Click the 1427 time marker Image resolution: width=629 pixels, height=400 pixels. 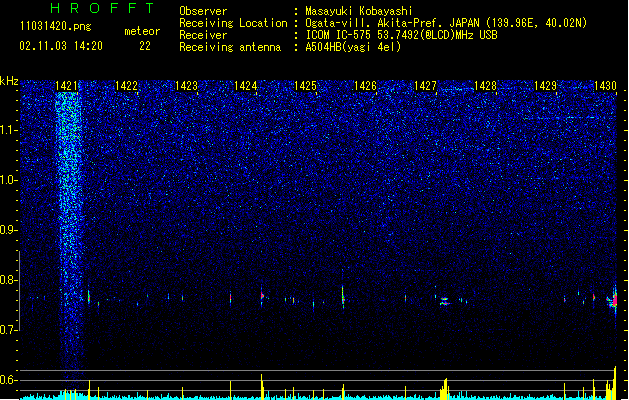[x=425, y=86]
